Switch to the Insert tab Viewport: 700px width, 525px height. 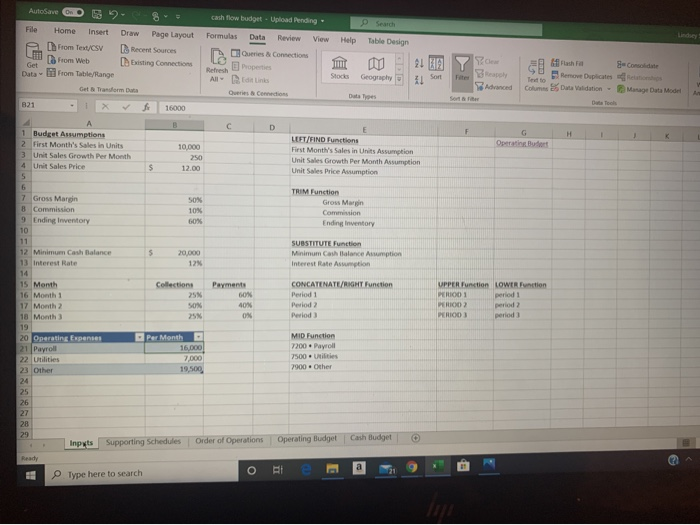click(98, 32)
